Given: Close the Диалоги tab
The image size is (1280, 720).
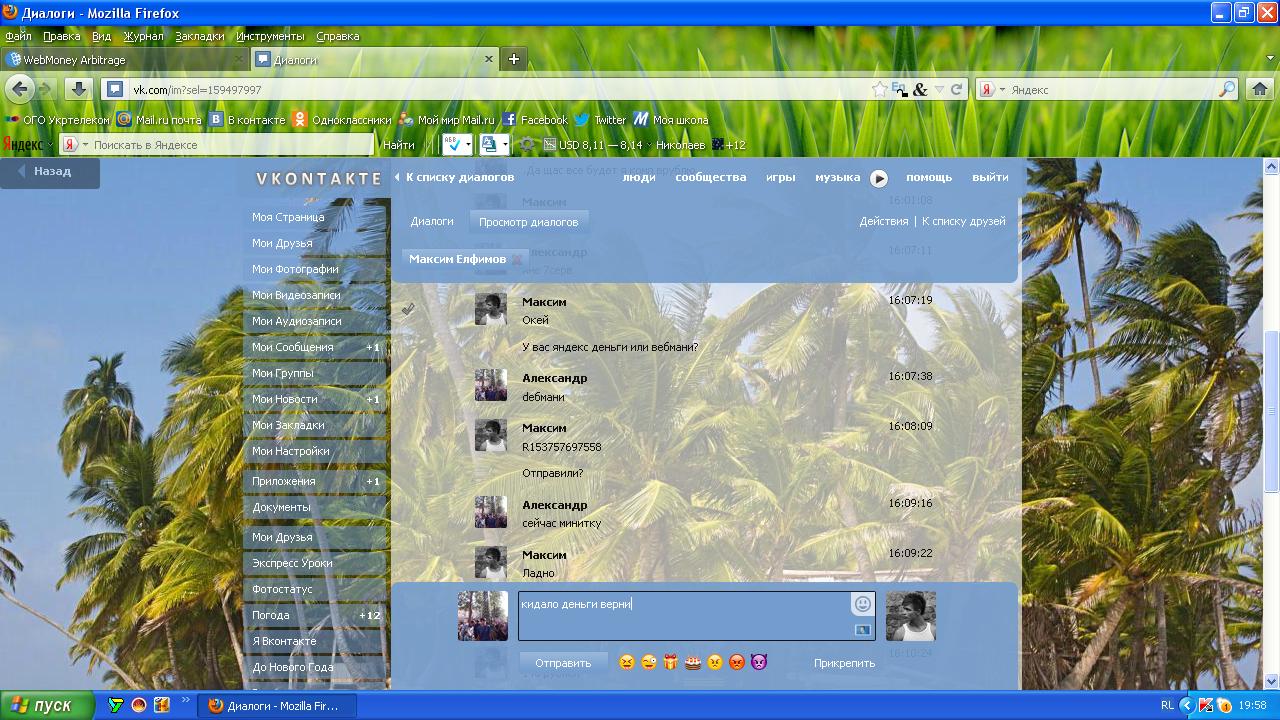Looking at the screenshot, I should [x=489, y=59].
